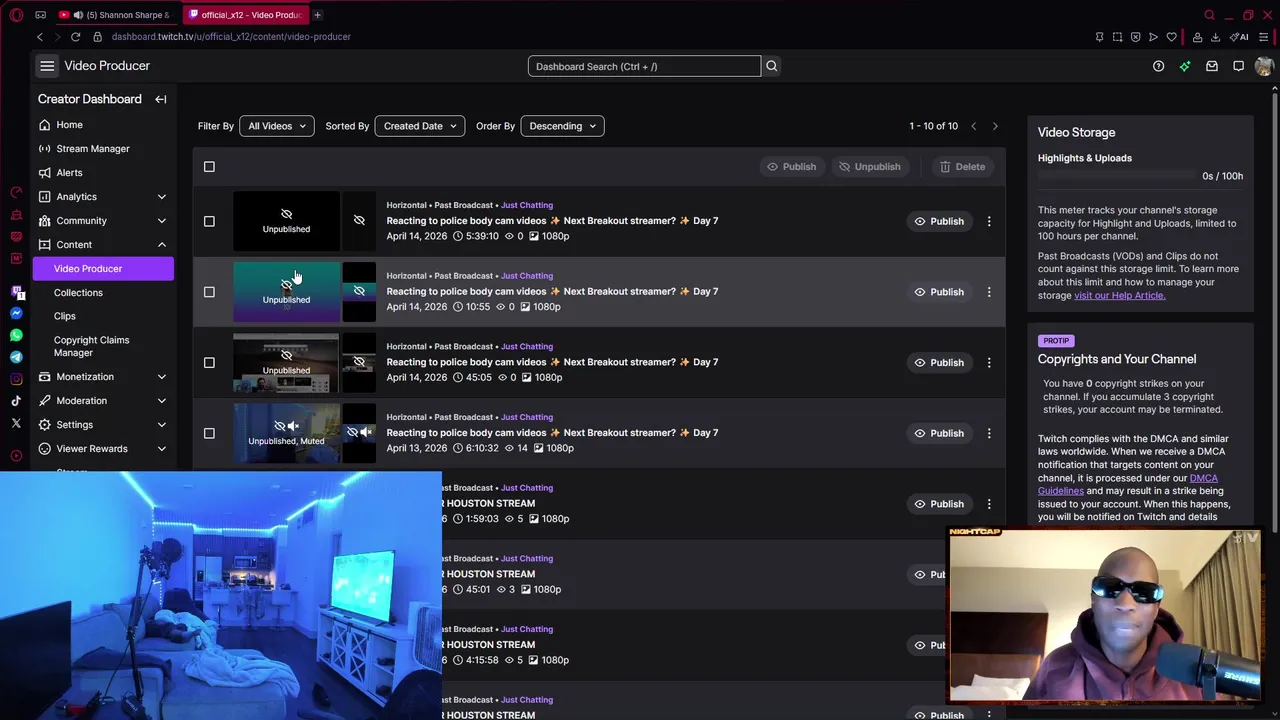Viewport: 1280px width, 720px height.
Task: Open a new browser tab
Action: pyautogui.click(x=317, y=15)
